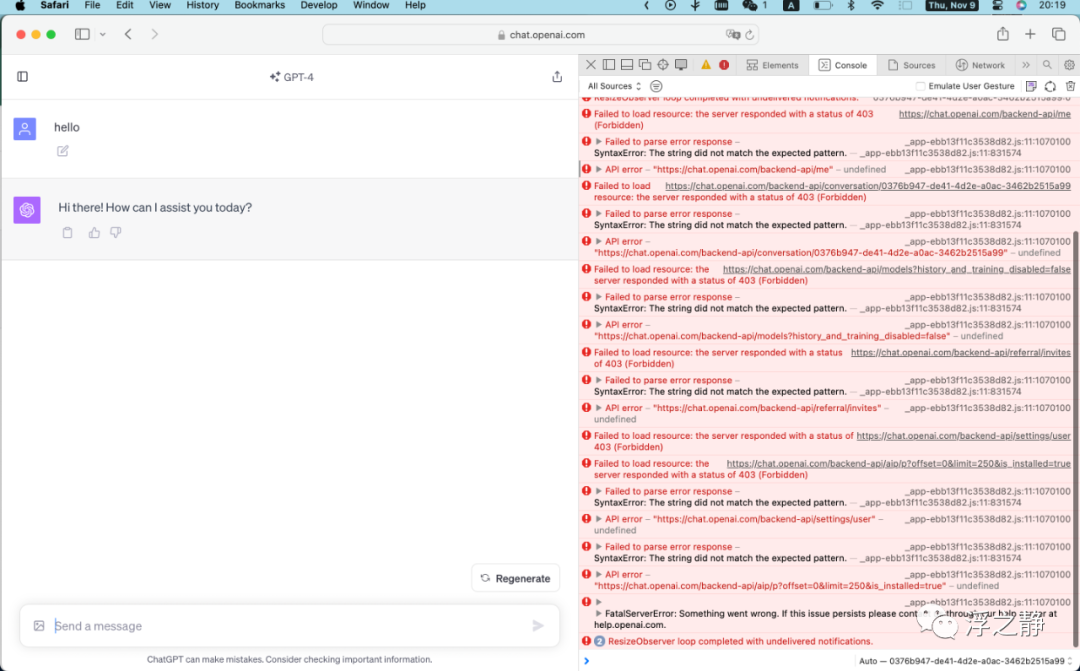Image resolution: width=1080 pixels, height=671 pixels.
Task: Click the Safari address bar
Action: 541,34
